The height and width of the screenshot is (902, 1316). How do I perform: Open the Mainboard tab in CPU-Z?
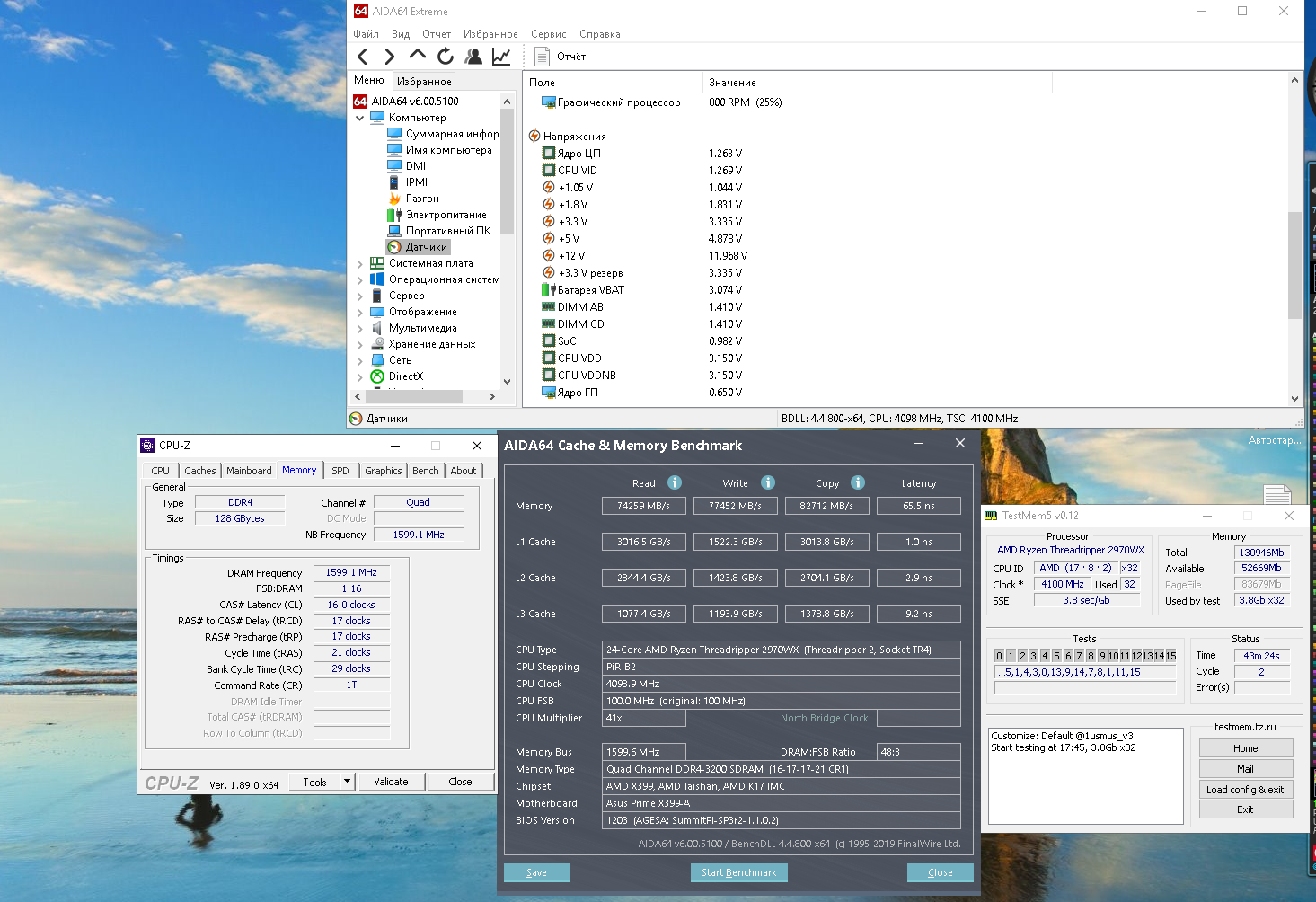pos(249,471)
